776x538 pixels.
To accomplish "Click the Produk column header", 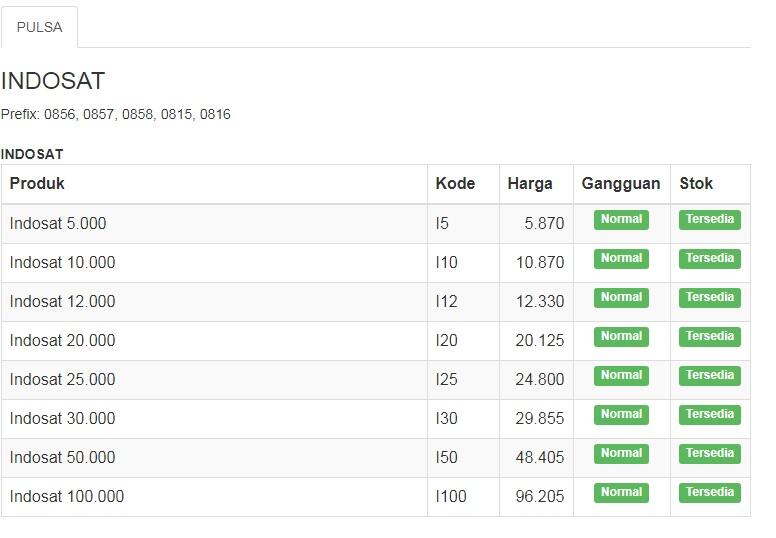I will coord(214,184).
